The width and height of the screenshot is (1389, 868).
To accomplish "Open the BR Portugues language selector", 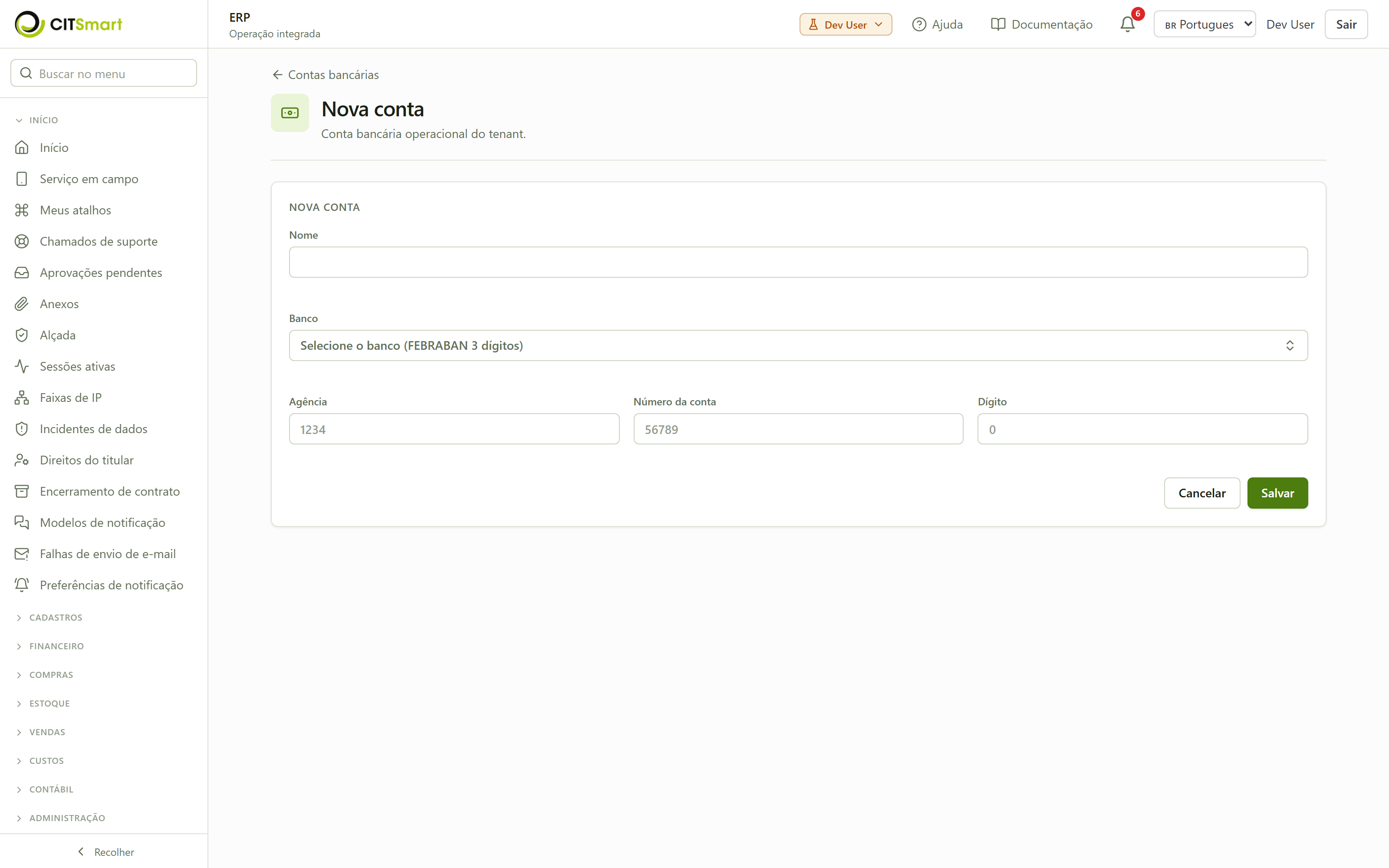I will point(1204,24).
